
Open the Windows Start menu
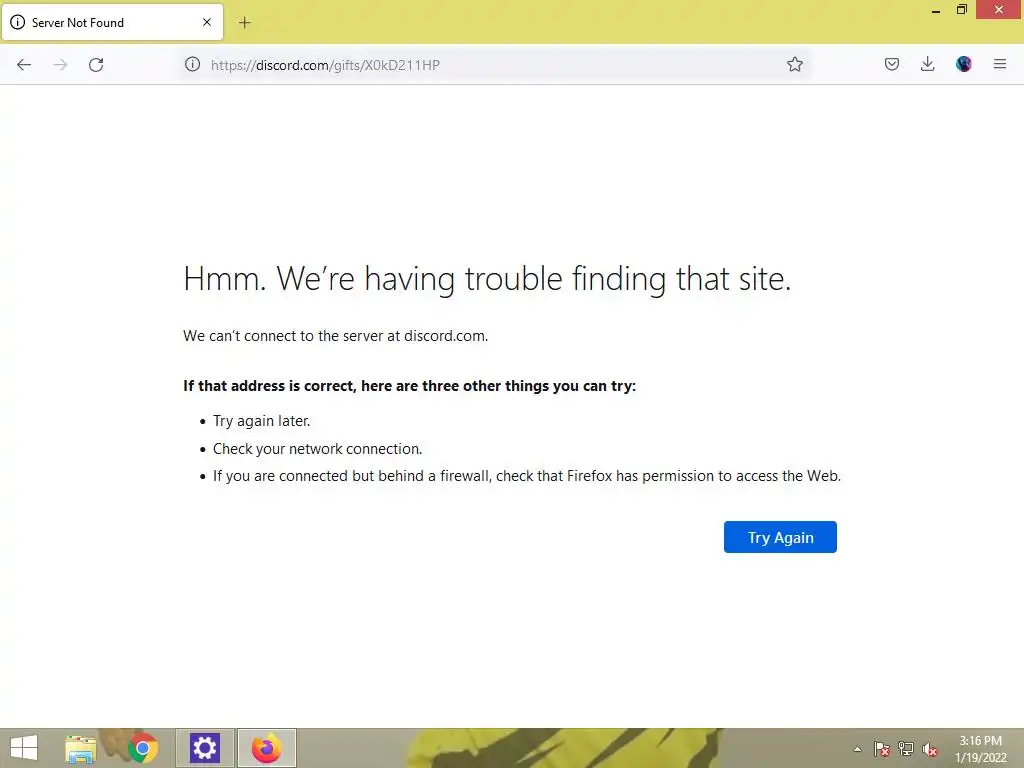tap(24, 748)
